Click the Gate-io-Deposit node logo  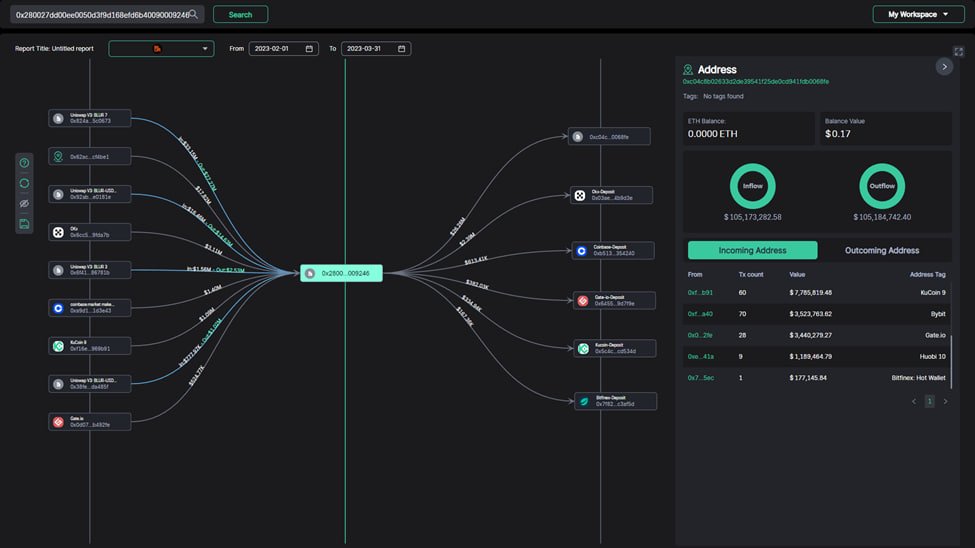click(x=583, y=301)
